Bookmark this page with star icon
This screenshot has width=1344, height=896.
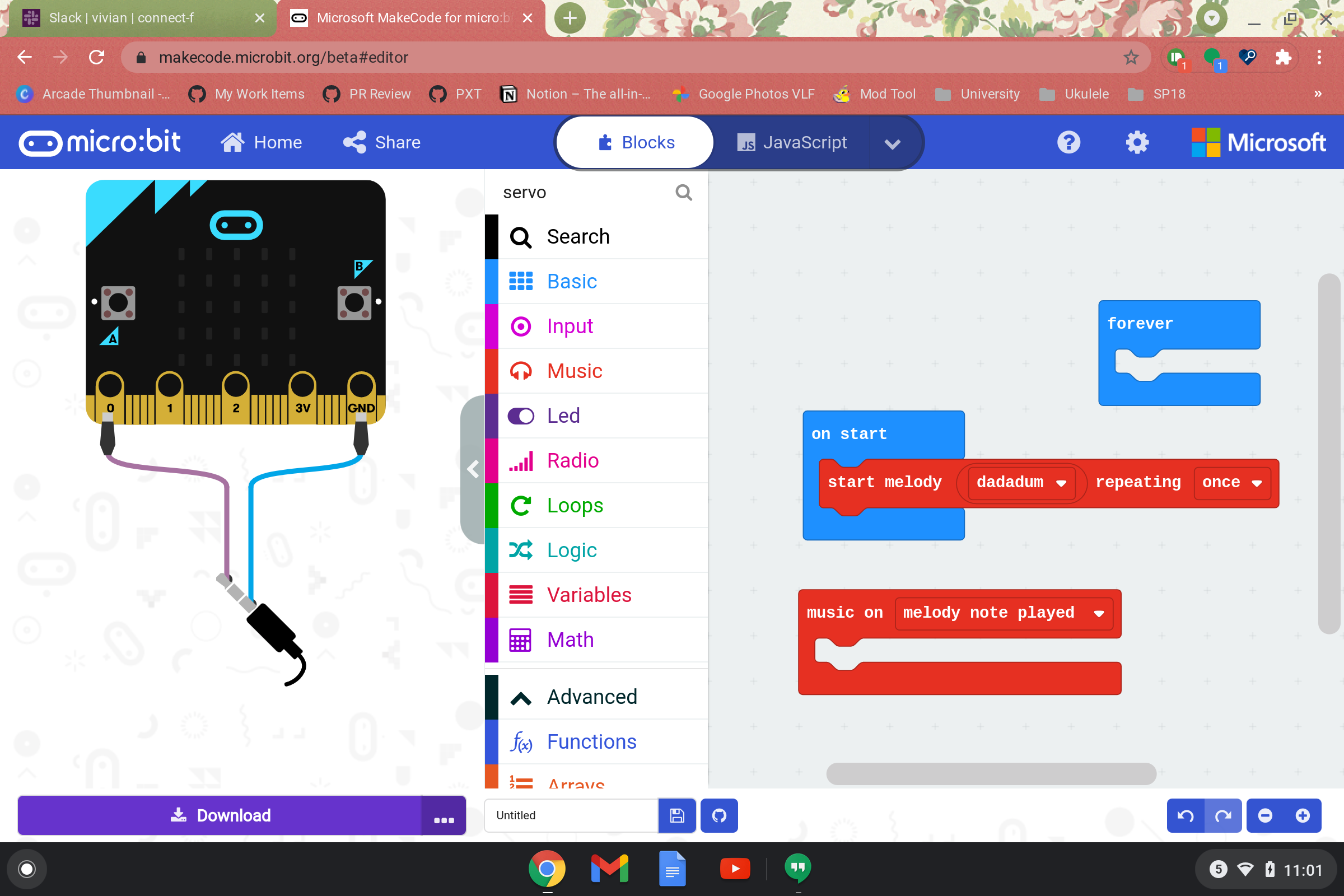click(x=1131, y=57)
